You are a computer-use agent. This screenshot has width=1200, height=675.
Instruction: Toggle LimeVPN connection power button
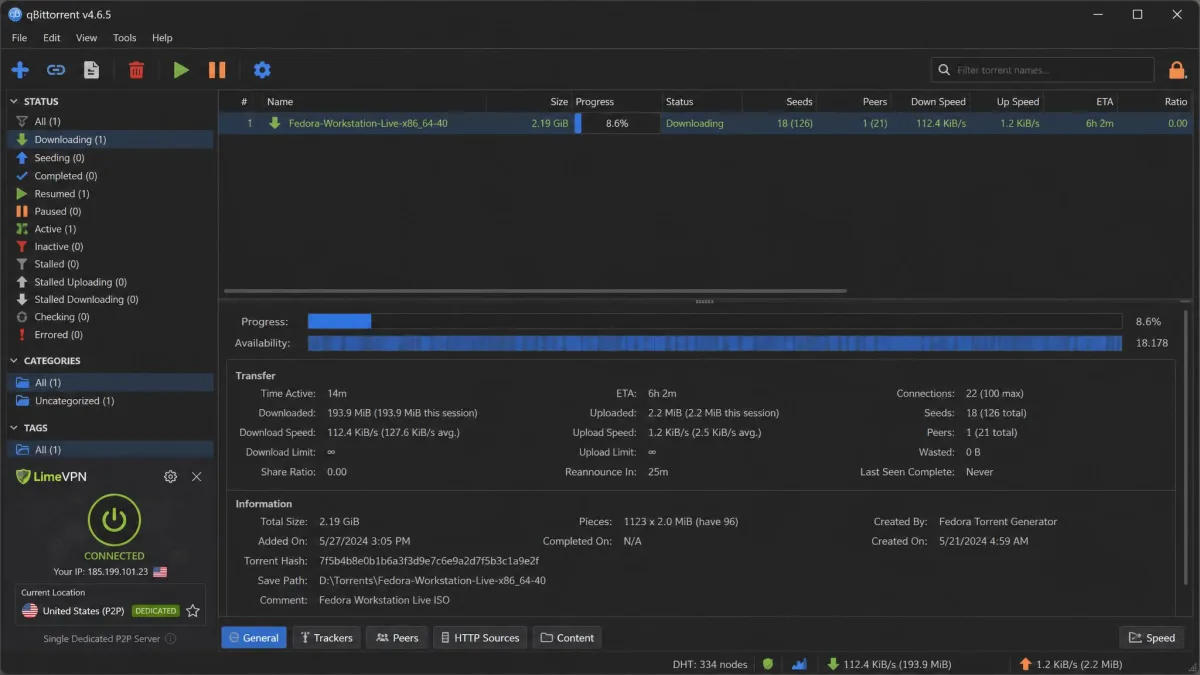(x=114, y=519)
